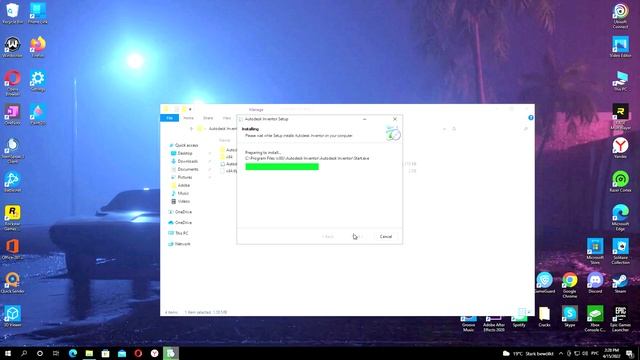Screen dimensions: 640x360
Task: Open Office desktop icon
Action: [12, 249]
